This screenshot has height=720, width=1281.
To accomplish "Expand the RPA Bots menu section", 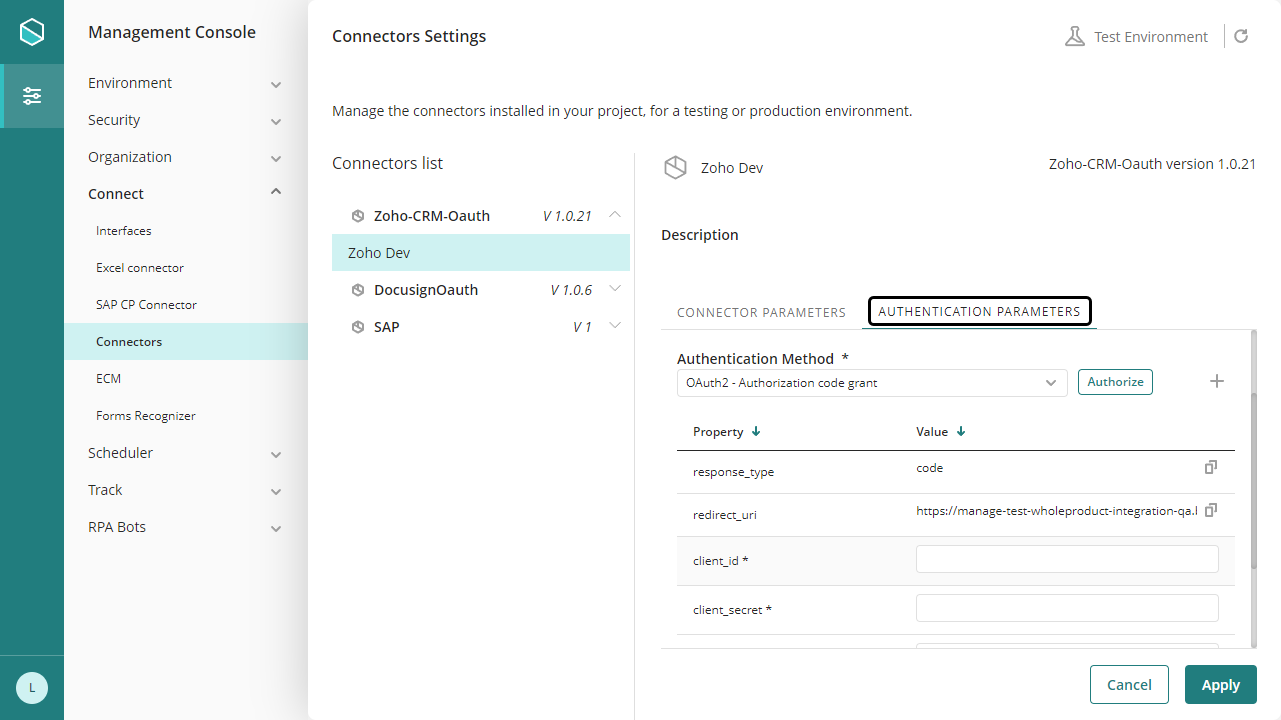I will click(x=276, y=528).
